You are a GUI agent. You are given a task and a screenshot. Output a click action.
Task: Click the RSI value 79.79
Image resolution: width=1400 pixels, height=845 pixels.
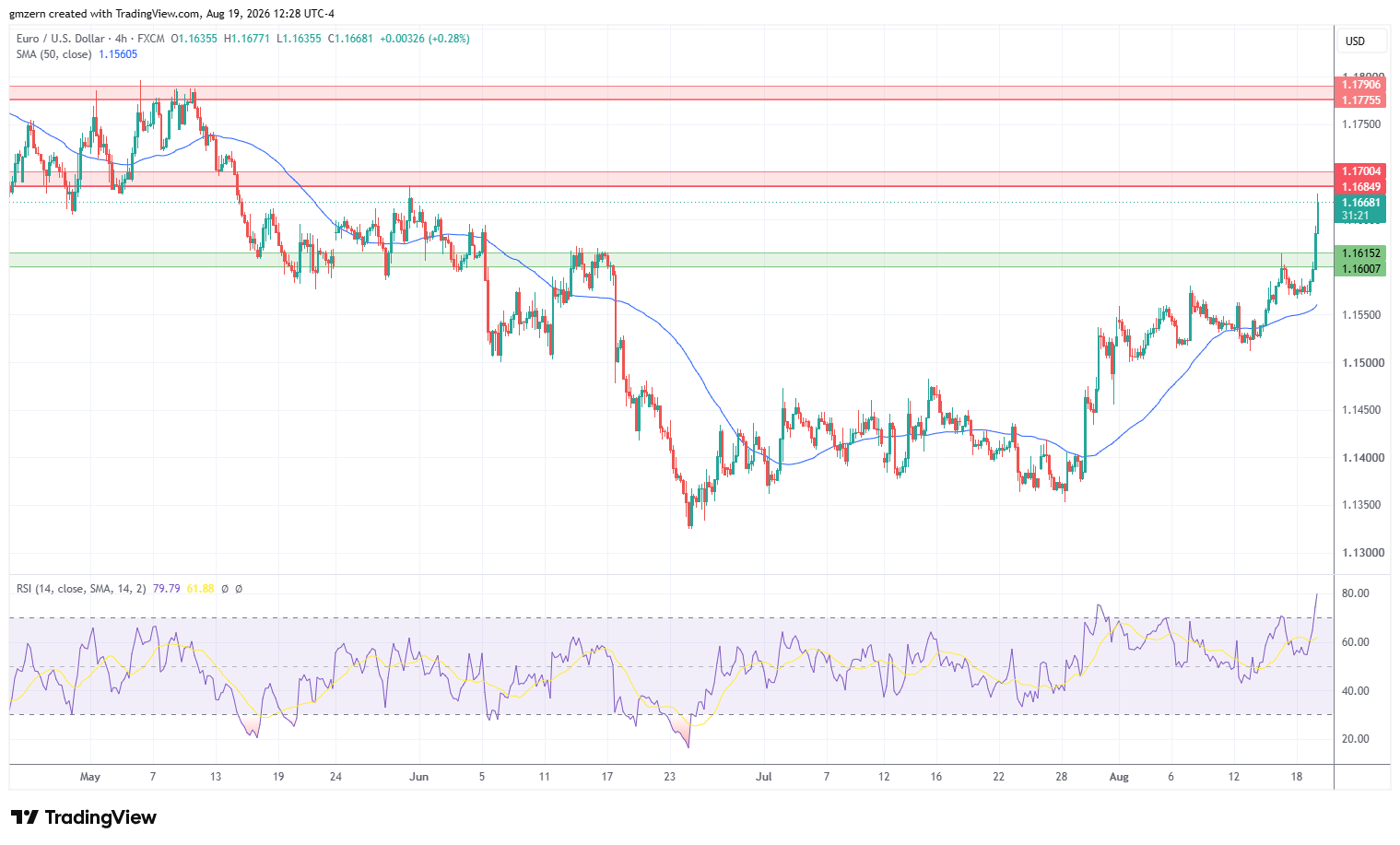(x=166, y=589)
